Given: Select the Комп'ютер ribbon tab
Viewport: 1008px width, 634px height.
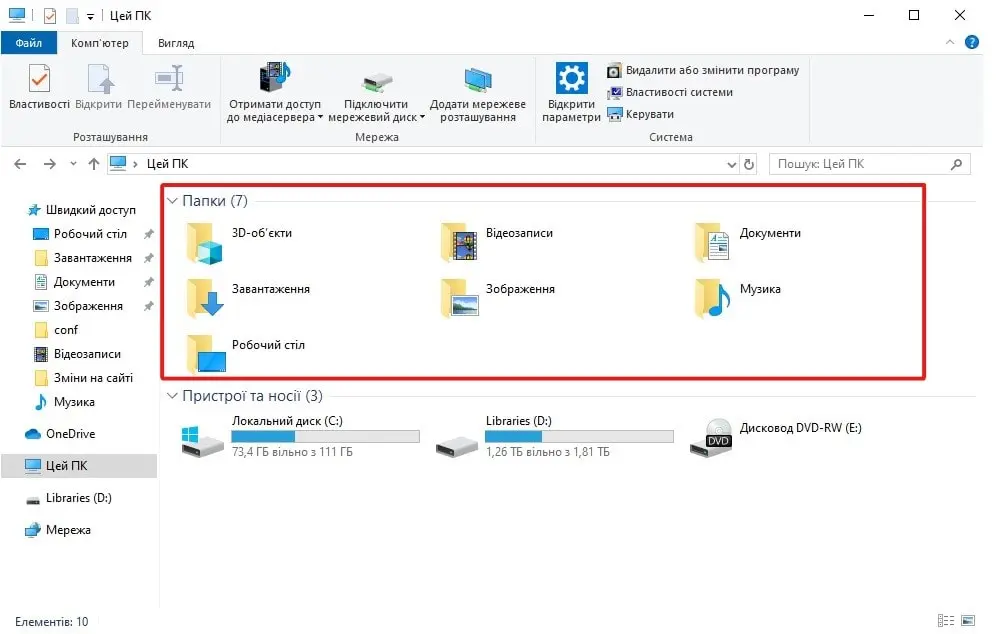Looking at the screenshot, I should point(100,43).
